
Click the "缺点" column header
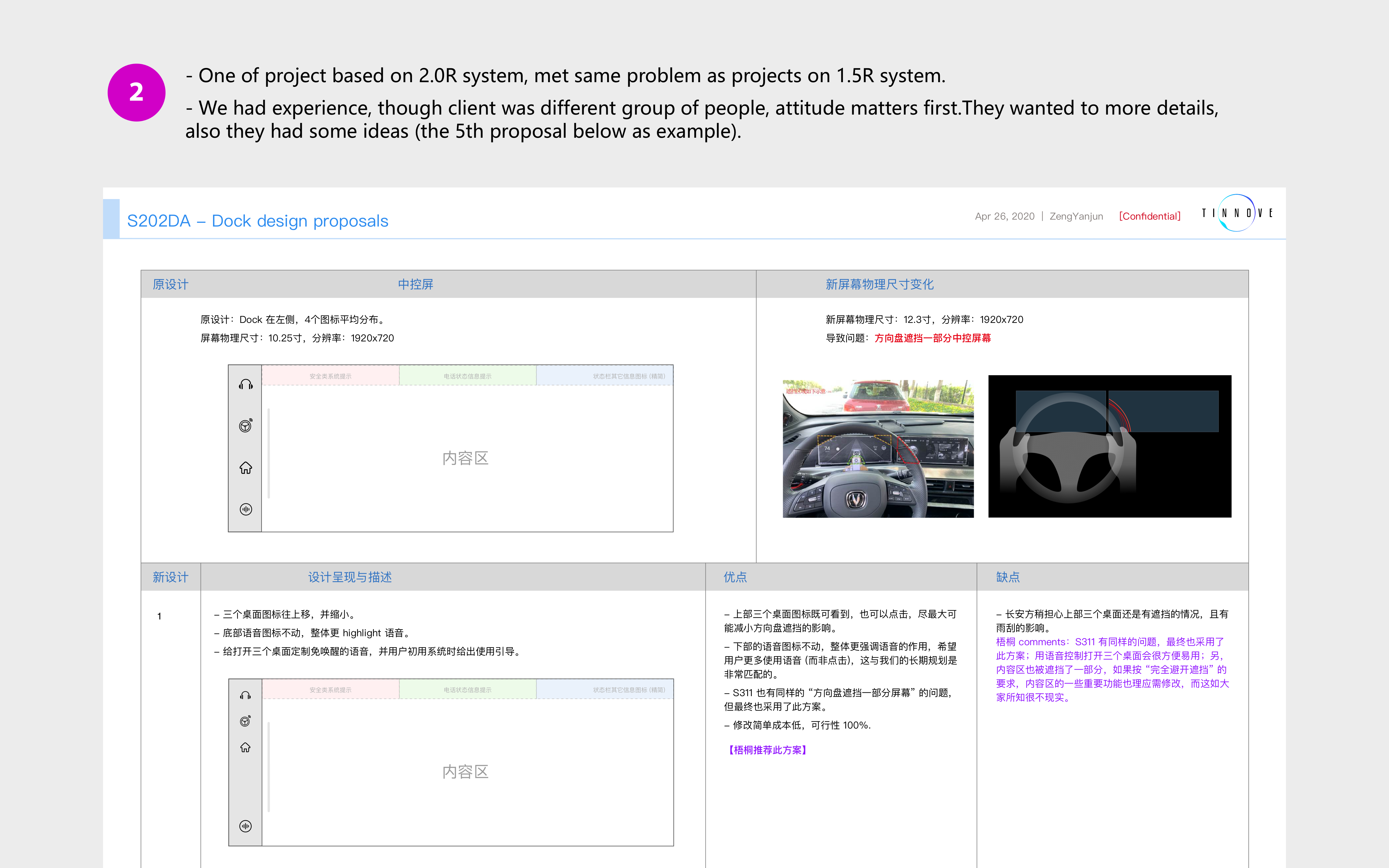(x=1008, y=578)
